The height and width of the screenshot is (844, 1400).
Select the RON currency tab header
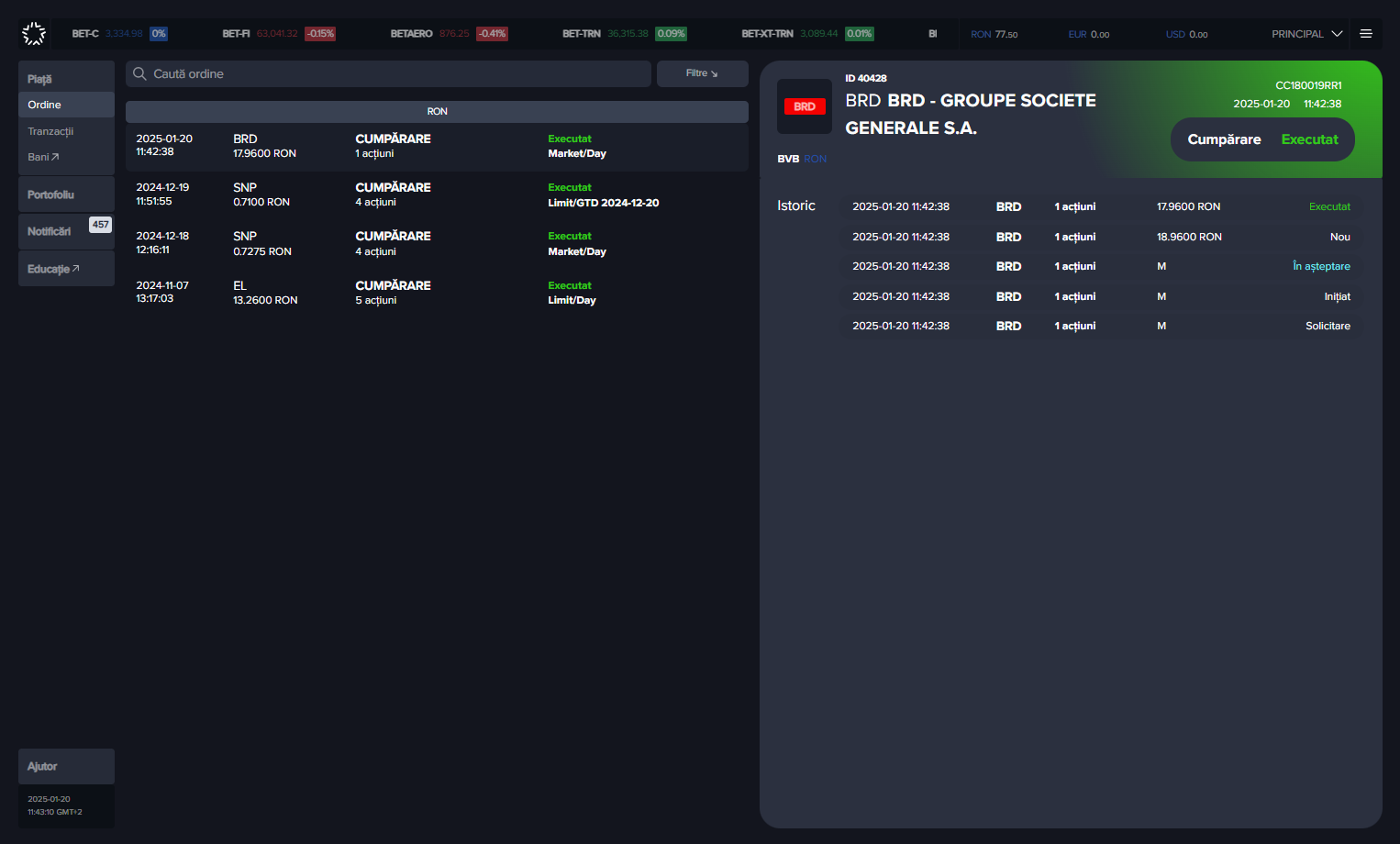coord(437,112)
